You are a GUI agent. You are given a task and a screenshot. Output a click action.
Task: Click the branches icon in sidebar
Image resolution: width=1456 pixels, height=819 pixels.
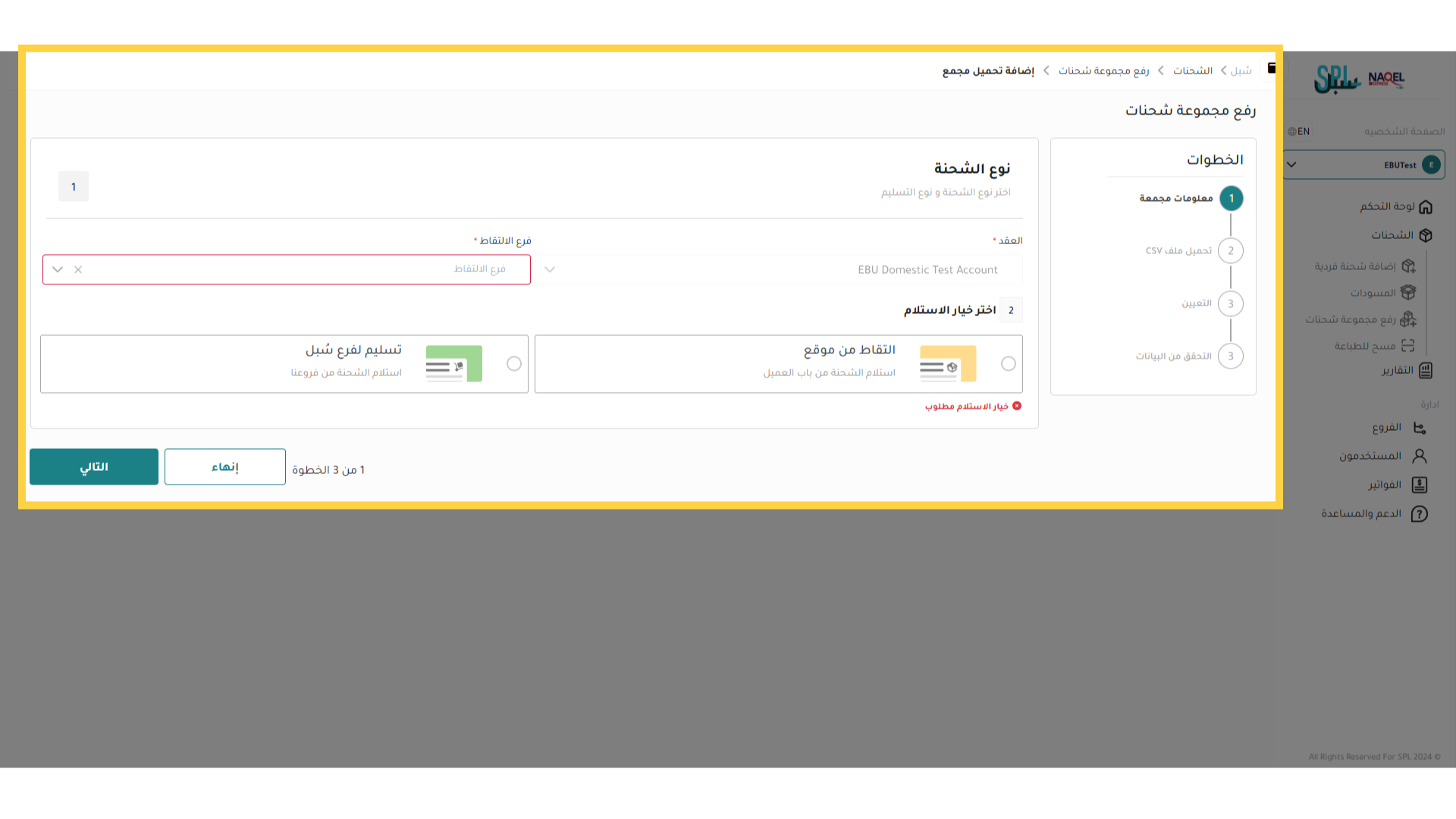pyautogui.click(x=1420, y=428)
